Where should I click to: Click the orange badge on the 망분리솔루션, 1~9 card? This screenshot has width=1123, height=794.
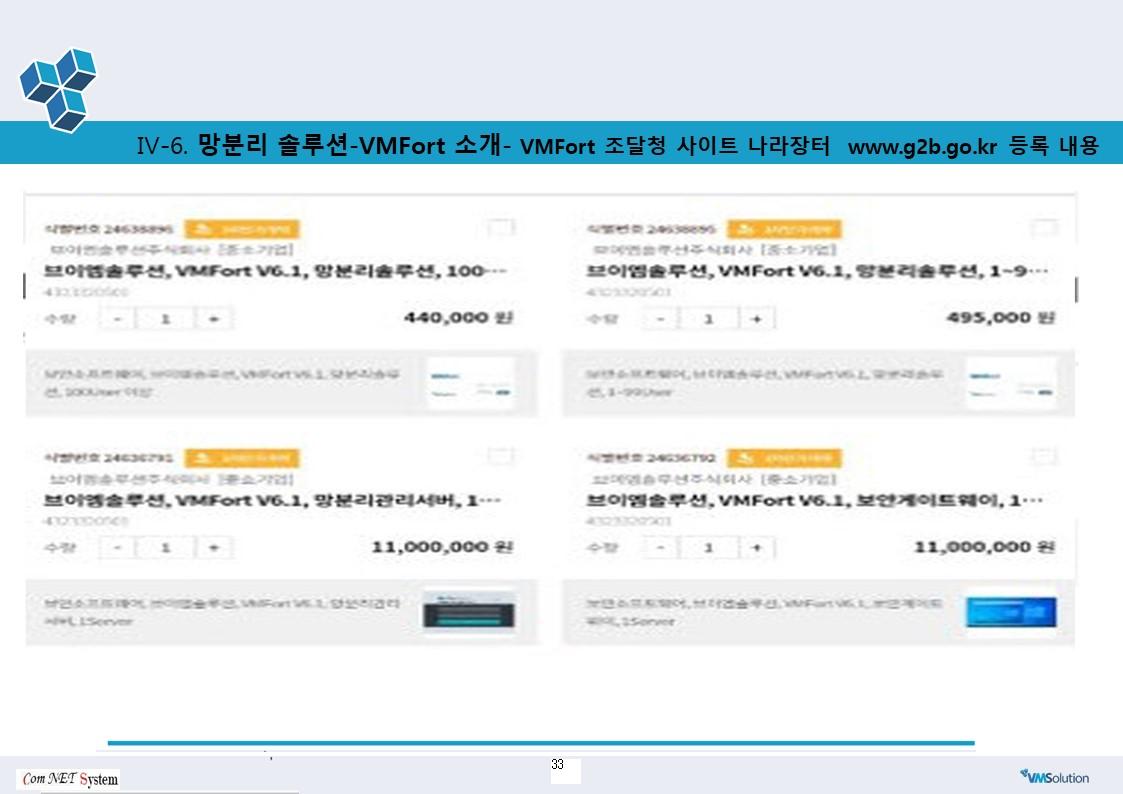[784, 229]
